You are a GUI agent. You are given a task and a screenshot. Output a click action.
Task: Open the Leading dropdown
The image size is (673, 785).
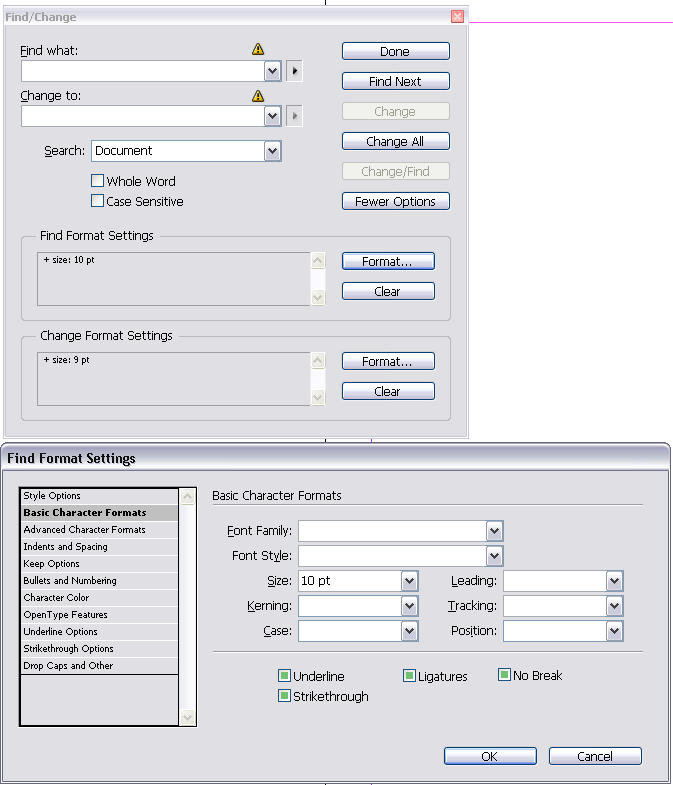[614, 581]
